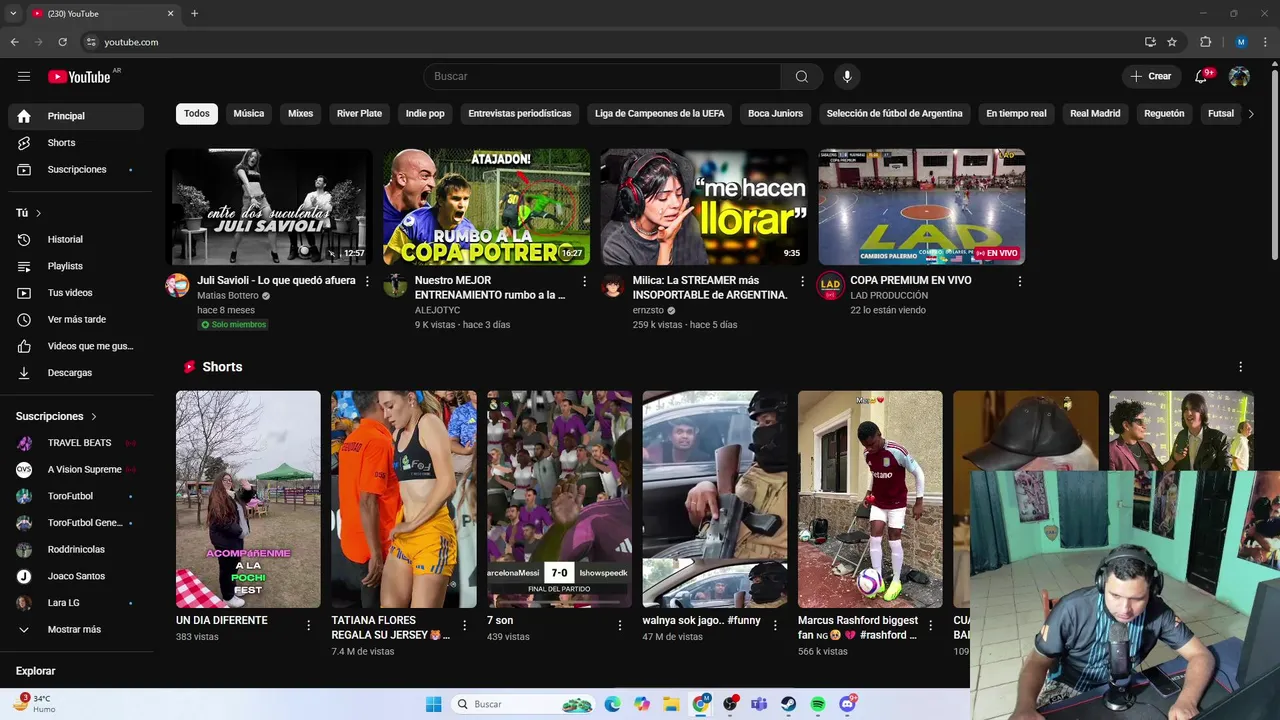
Task: Click the youtube.com address bar
Action: 610,42
